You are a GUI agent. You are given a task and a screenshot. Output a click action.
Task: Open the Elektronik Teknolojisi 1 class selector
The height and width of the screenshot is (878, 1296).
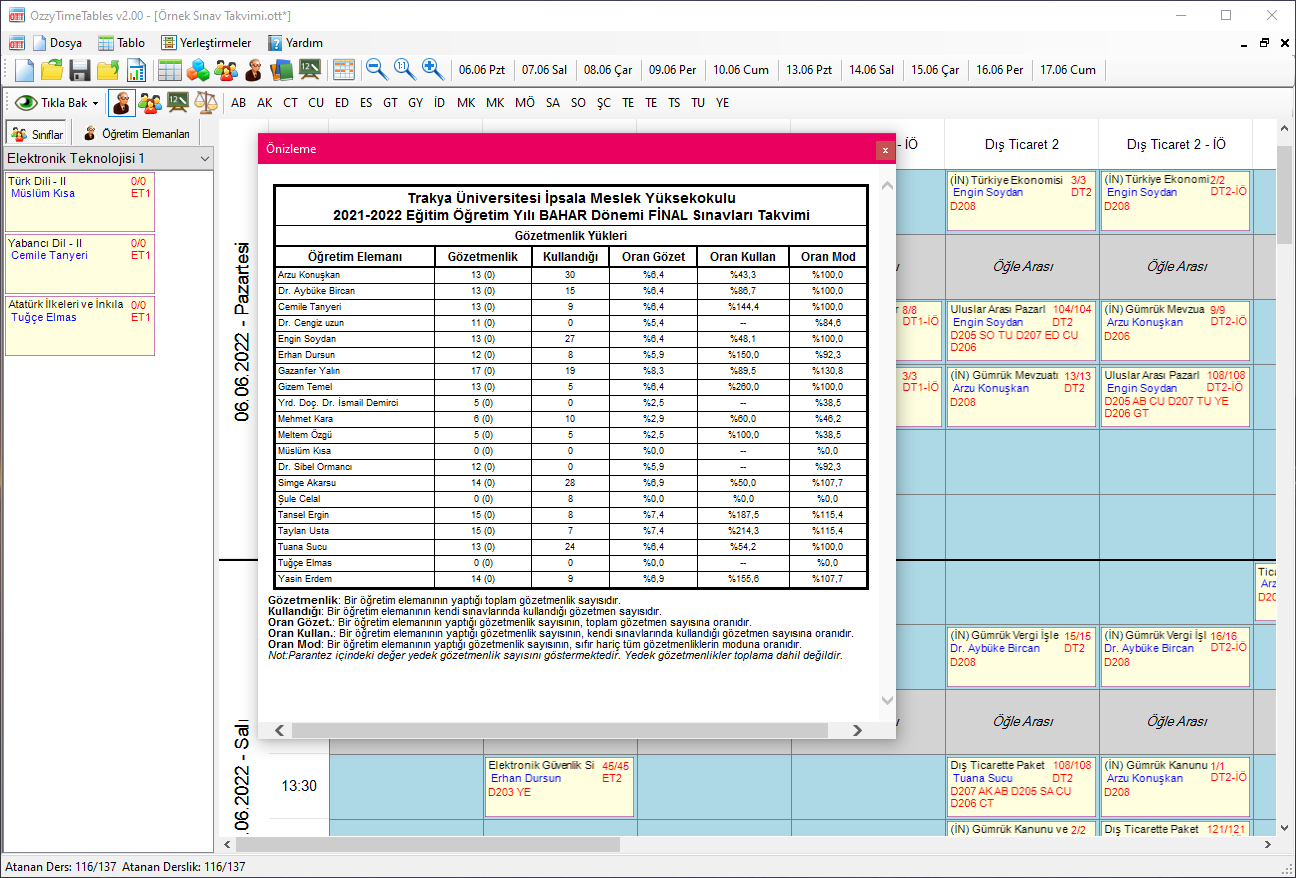(105, 157)
